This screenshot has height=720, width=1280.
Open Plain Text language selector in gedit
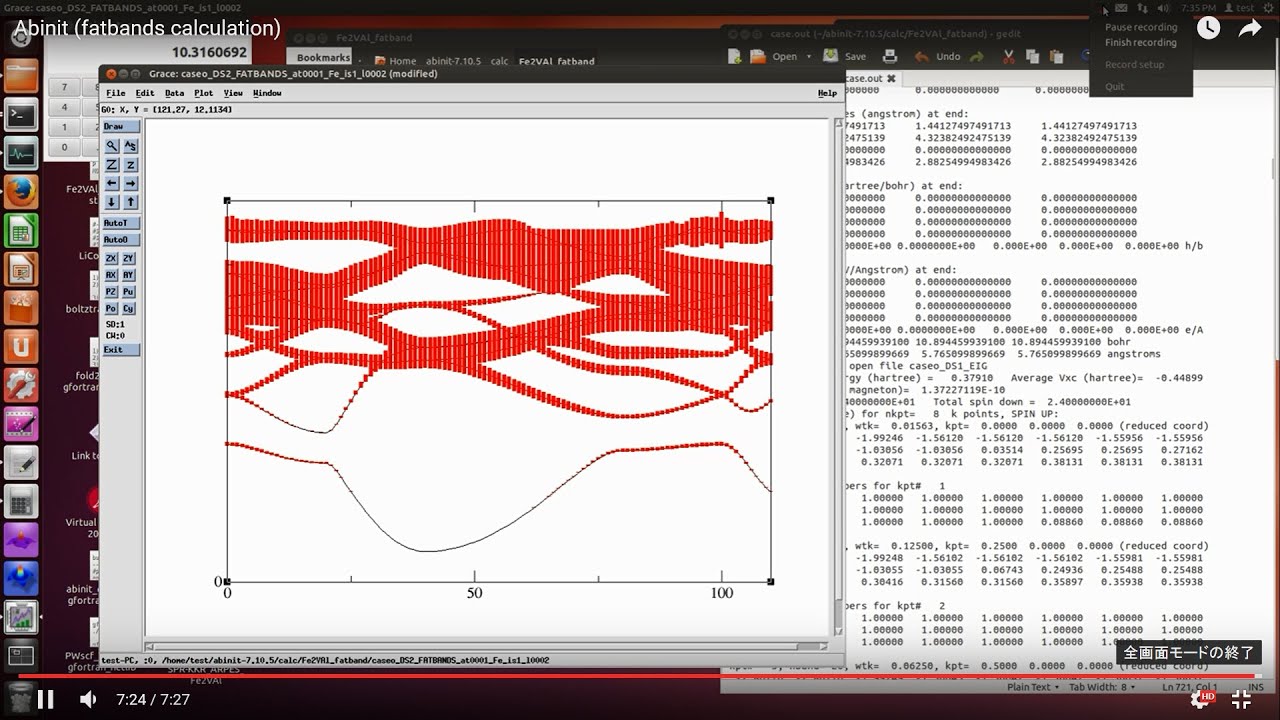click(x=1032, y=687)
